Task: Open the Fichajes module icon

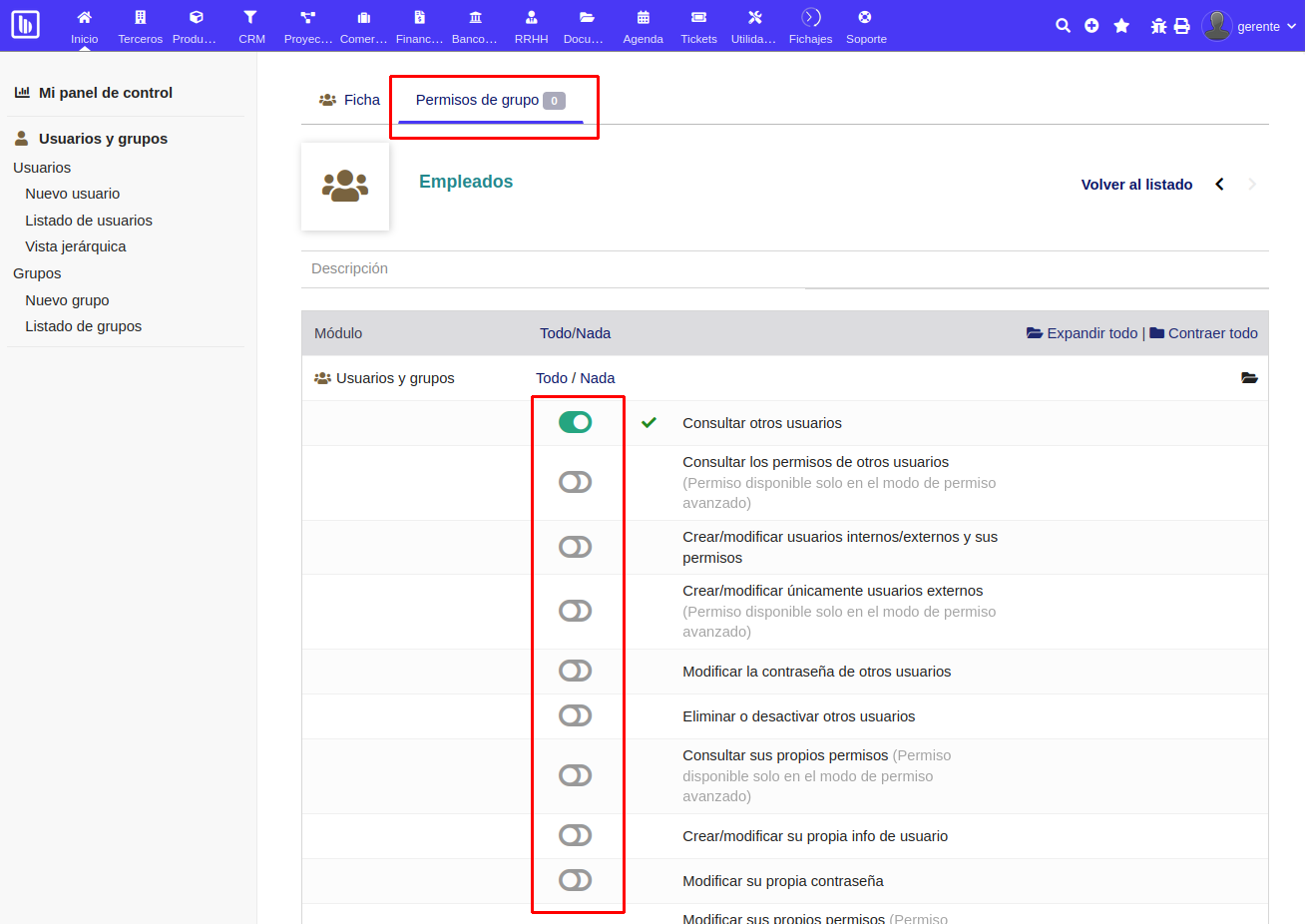Action: [810, 19]
